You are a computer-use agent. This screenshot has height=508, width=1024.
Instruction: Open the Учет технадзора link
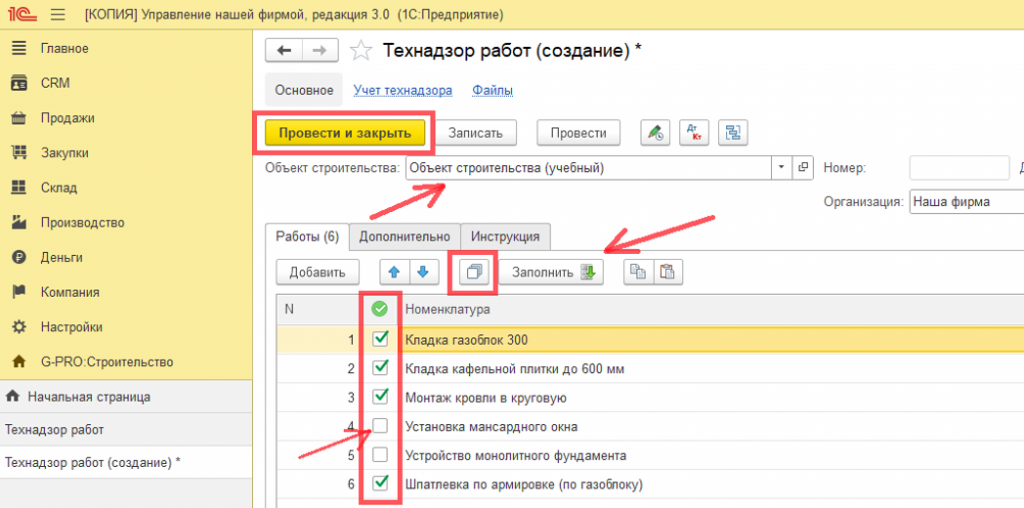click(x=403, y=90)
